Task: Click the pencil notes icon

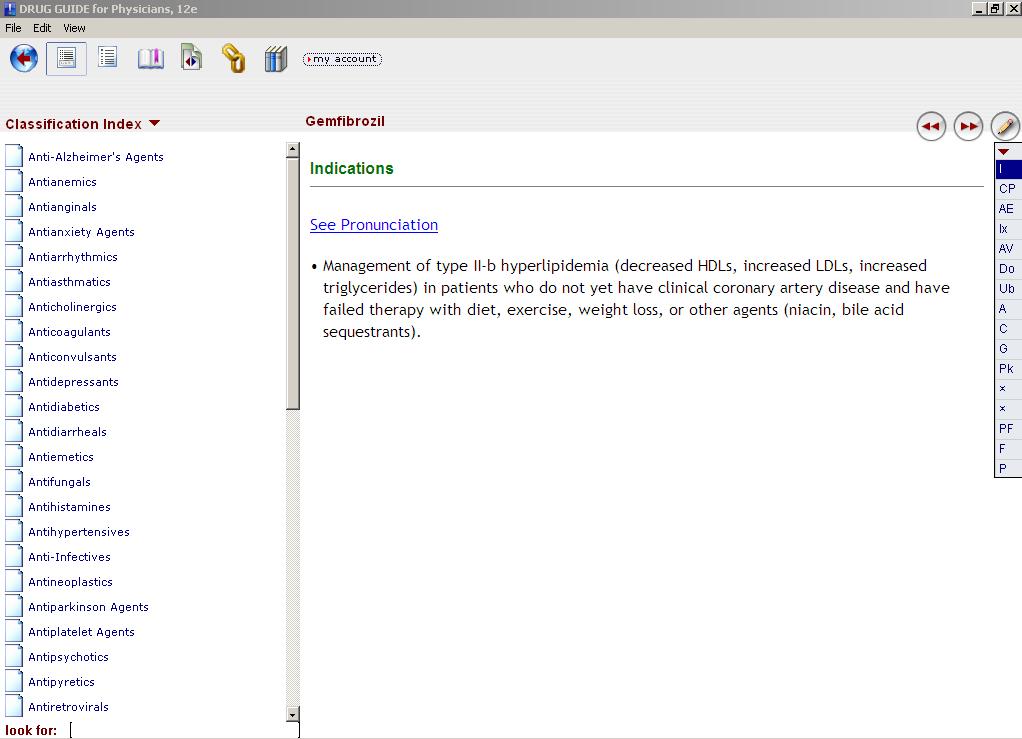Action: pos(1005,126)
